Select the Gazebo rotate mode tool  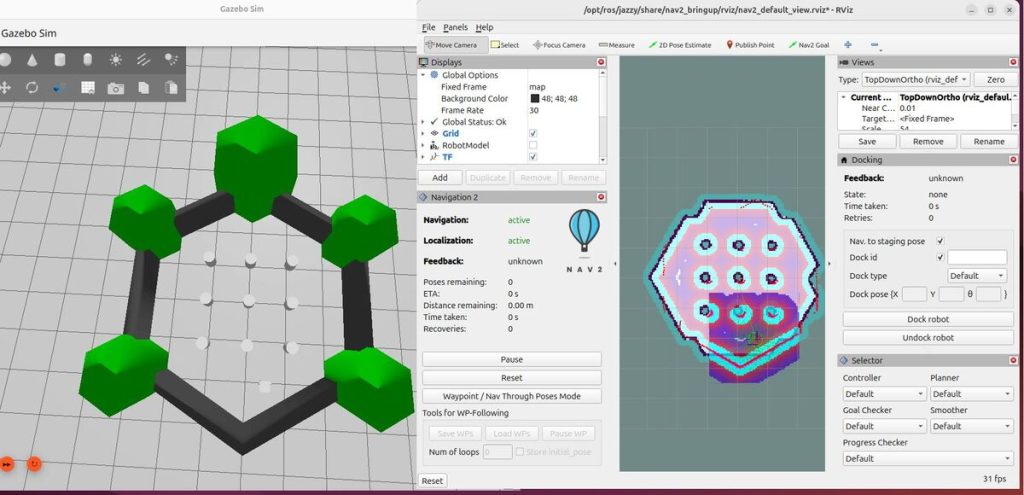[x=32, y=88]
